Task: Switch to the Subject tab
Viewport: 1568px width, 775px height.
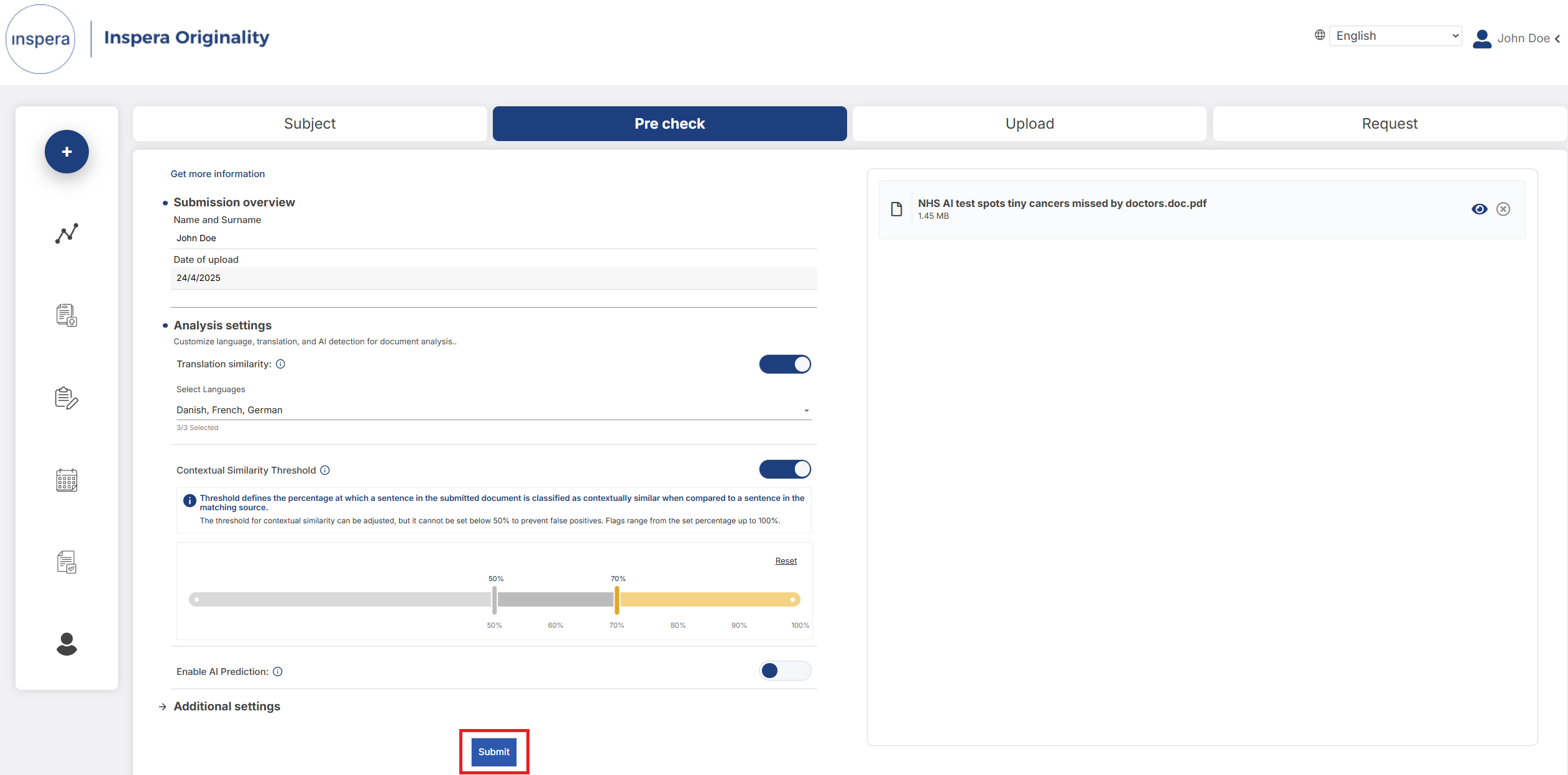Action: [x=310, y=124]
